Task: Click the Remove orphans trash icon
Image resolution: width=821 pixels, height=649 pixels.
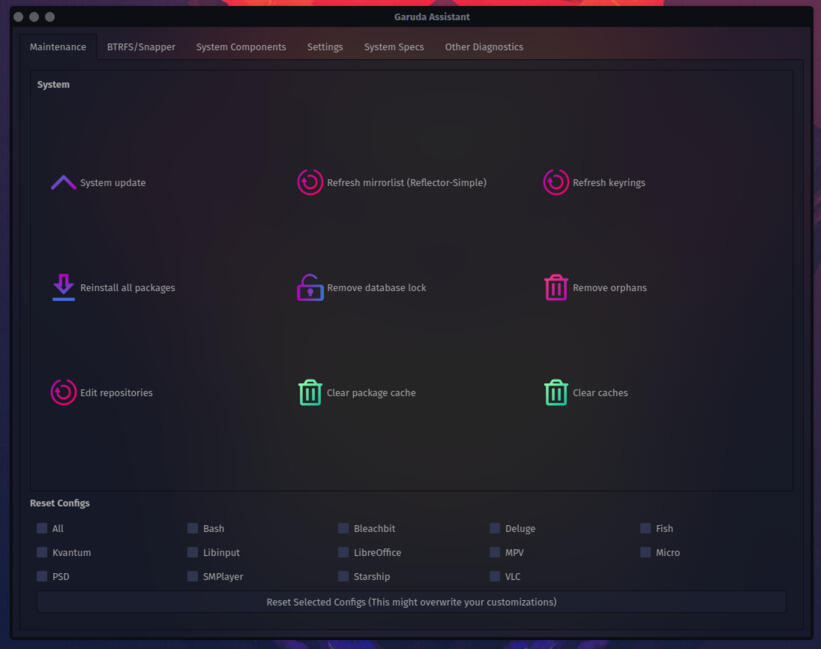Action: tap(556, 287)
